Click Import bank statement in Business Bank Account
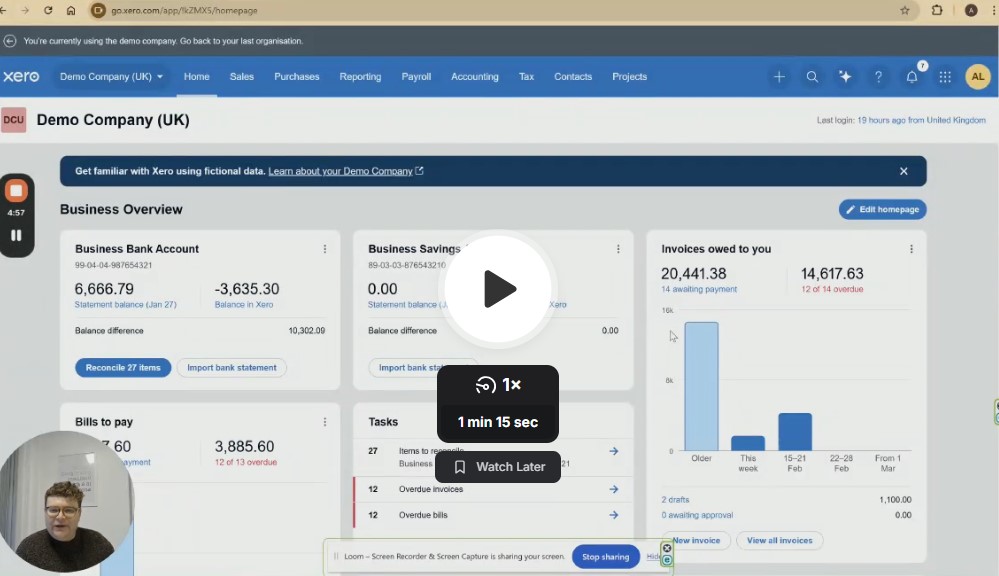 pos(232,368)
